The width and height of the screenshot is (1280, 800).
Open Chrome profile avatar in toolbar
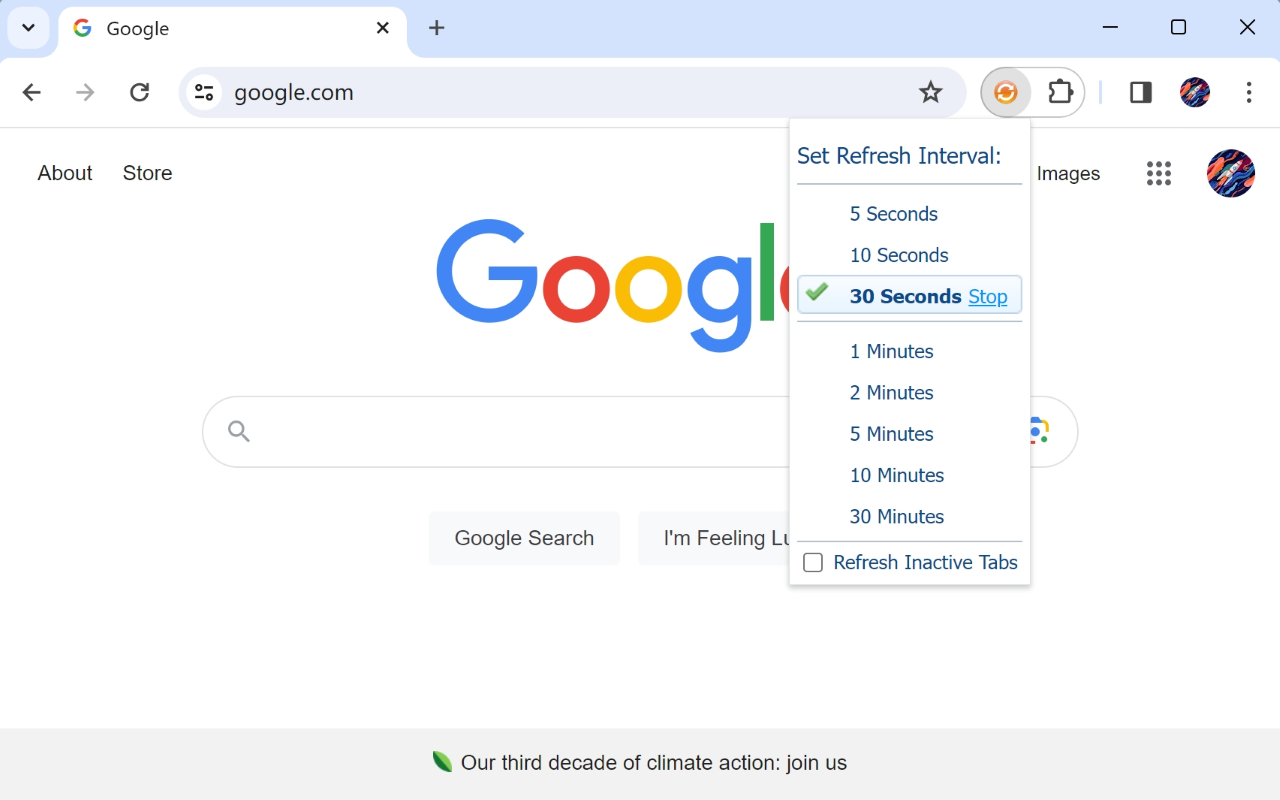click(1194, 93)
